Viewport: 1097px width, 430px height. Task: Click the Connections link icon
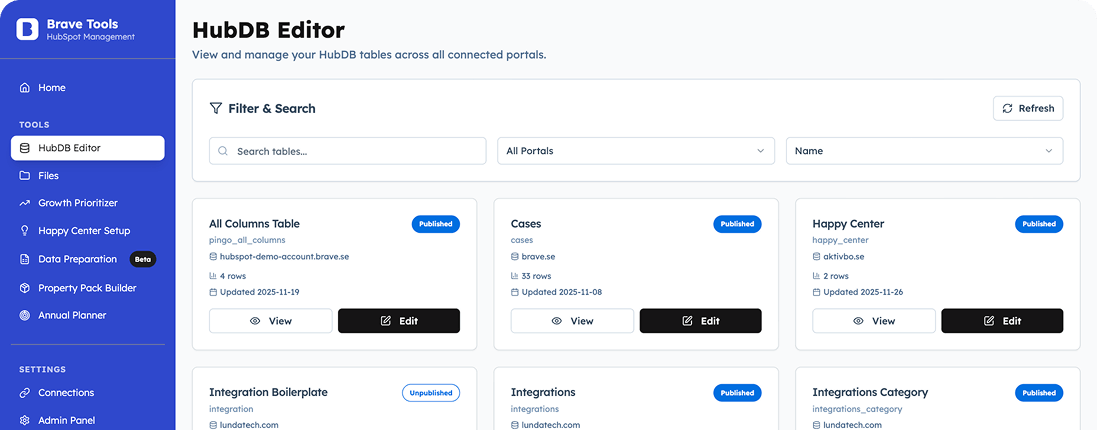point(25,393)
